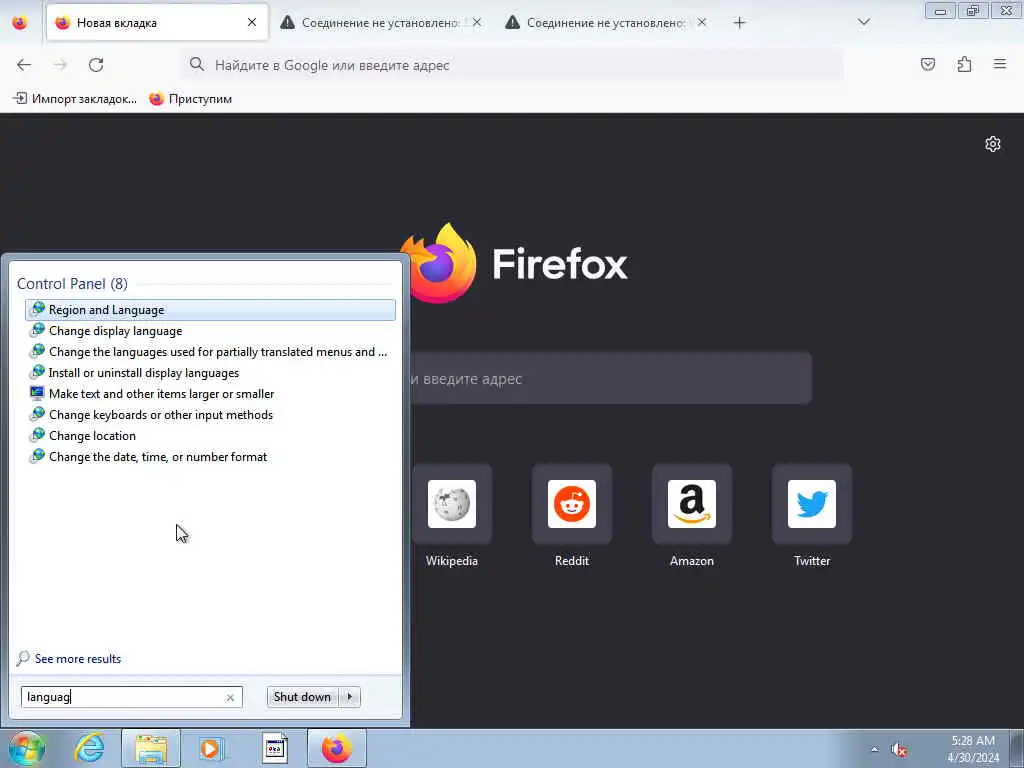
Task: Click the Windows Start orb
Action: click(x=26, y=748)
